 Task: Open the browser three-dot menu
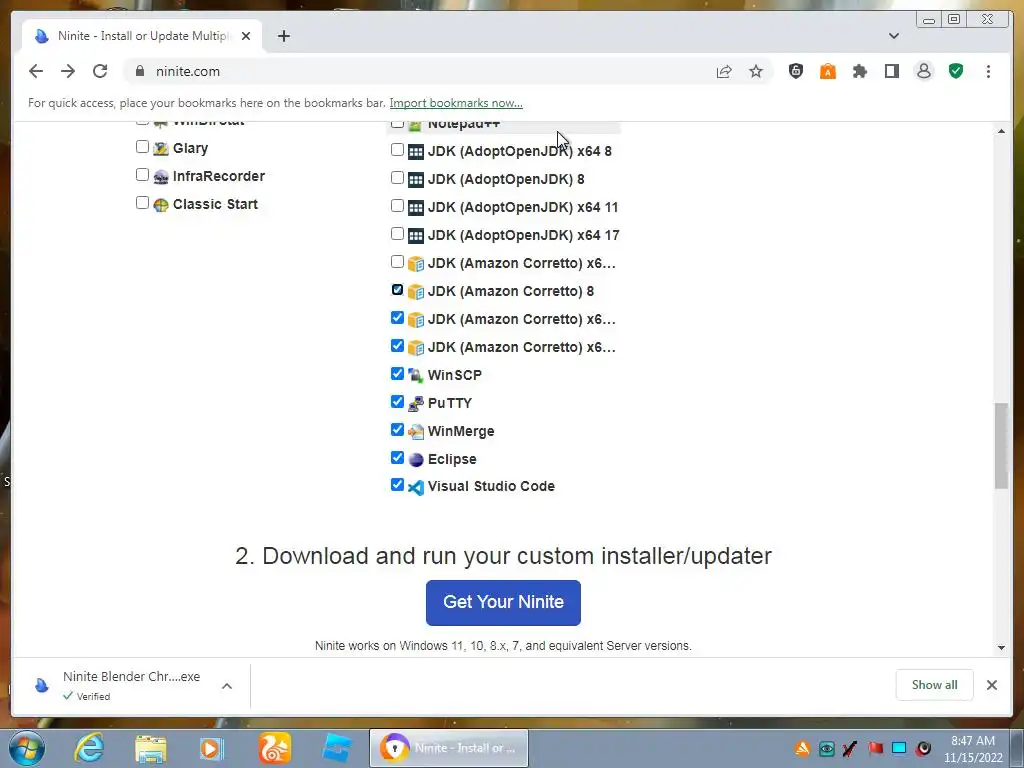coord(988,71)
